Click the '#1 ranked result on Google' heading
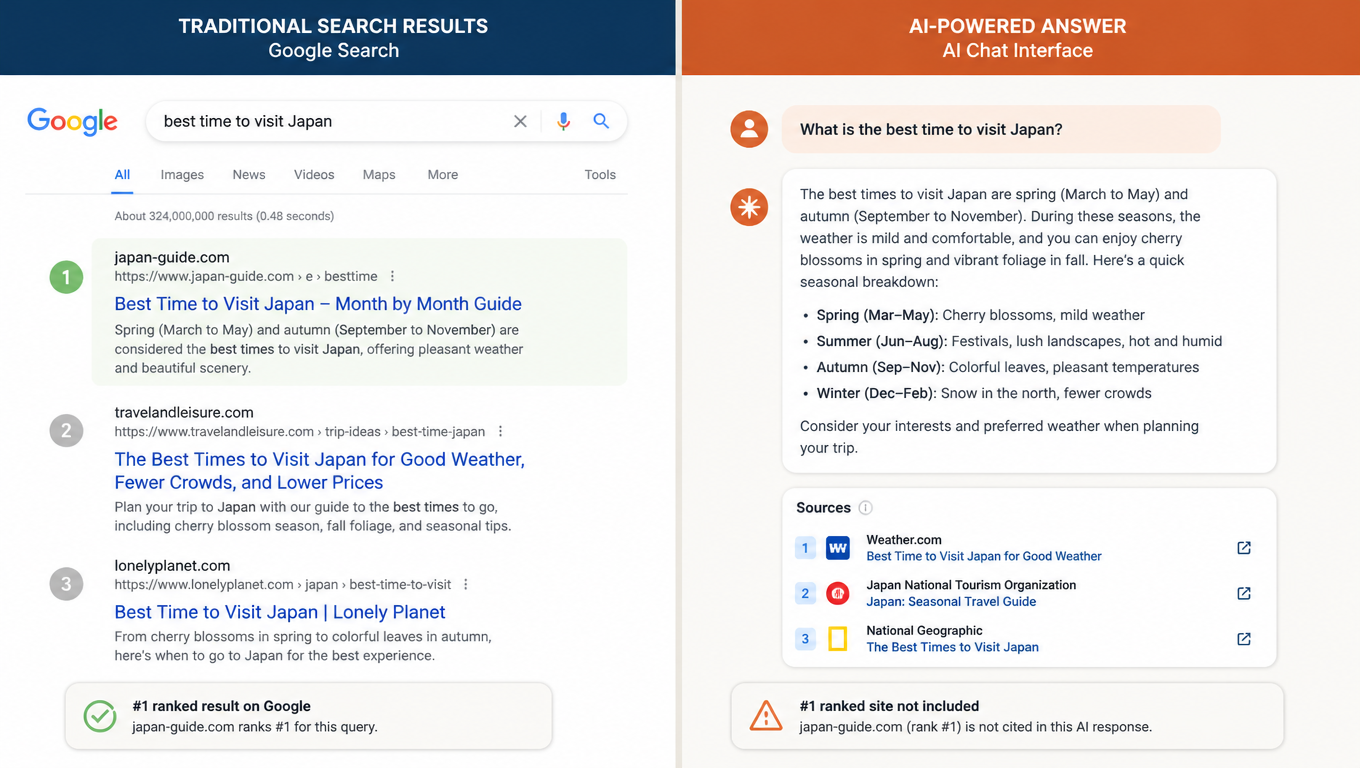The height and width of the screenshot is (768, 1360). (221, 706)
